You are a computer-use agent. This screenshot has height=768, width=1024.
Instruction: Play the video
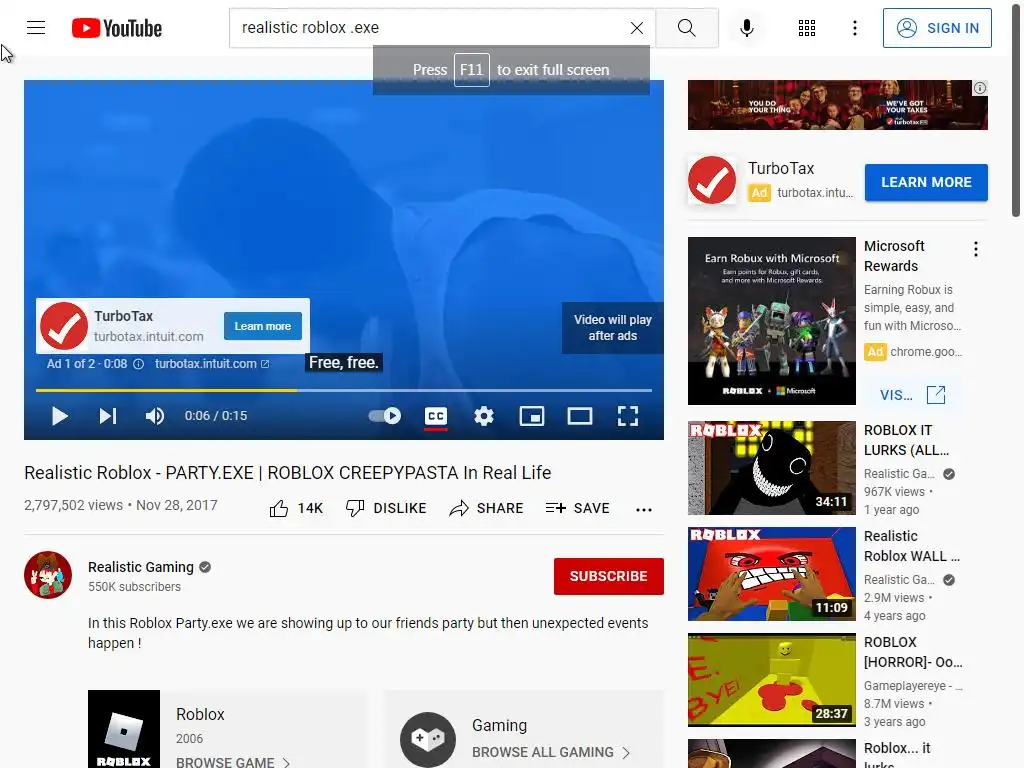pos(59,416)
